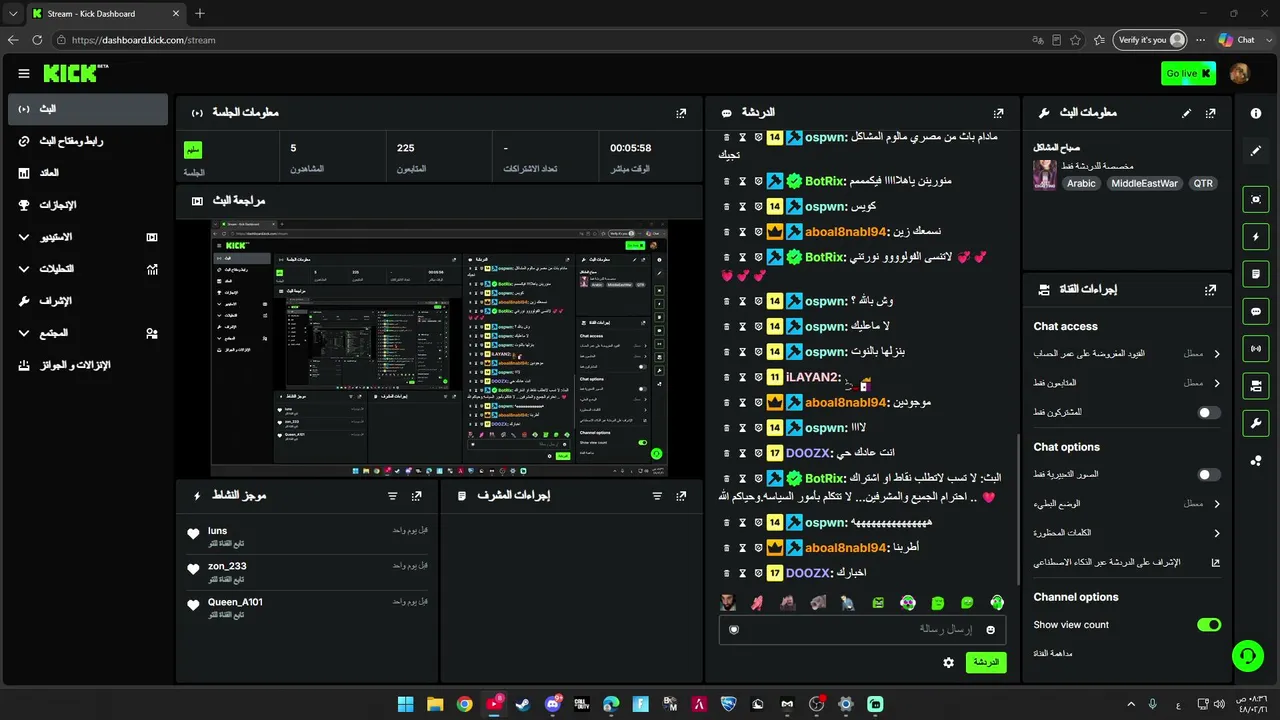Expand المجتمع section chevron
This screenshot has width=1280, height=720.
click(x=24, y=333)
